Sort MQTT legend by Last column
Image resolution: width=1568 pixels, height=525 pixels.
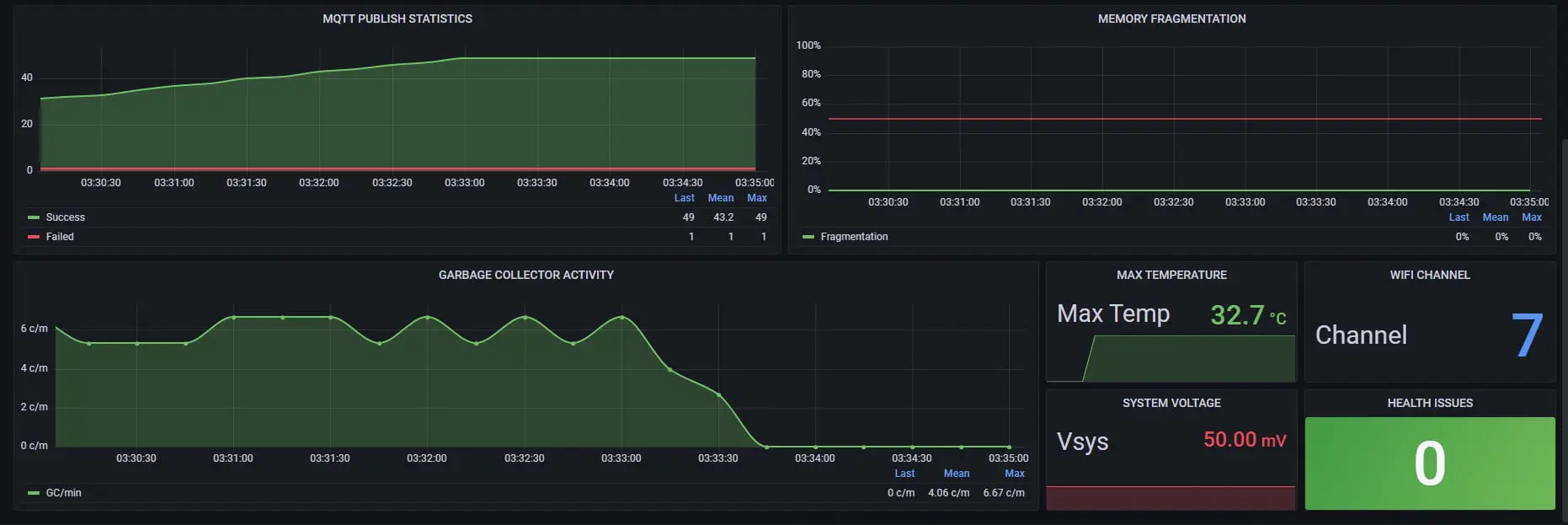pyautogui.click(x=684, y=198)
